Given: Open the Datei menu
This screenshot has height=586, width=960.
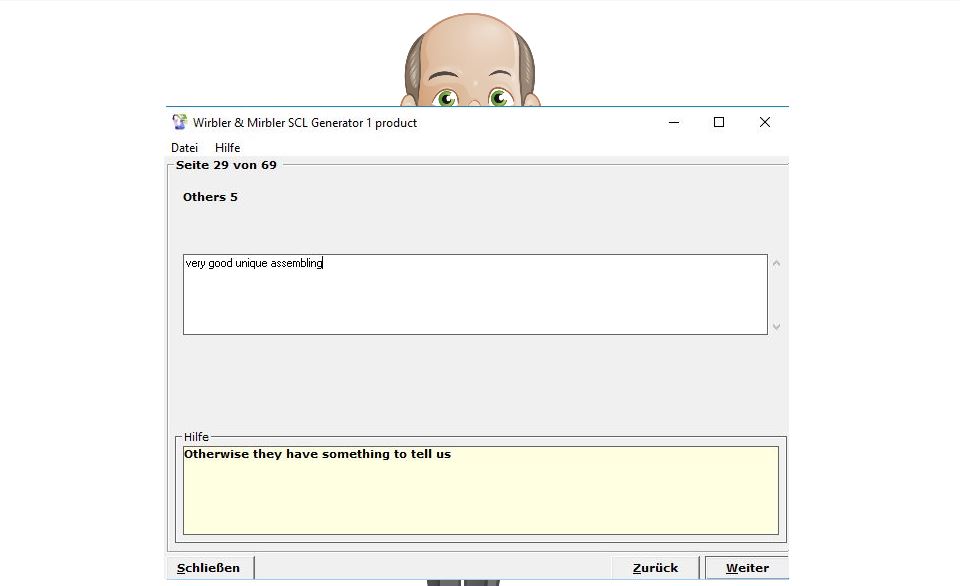Looking at the screenshot, I should (184, 148).
